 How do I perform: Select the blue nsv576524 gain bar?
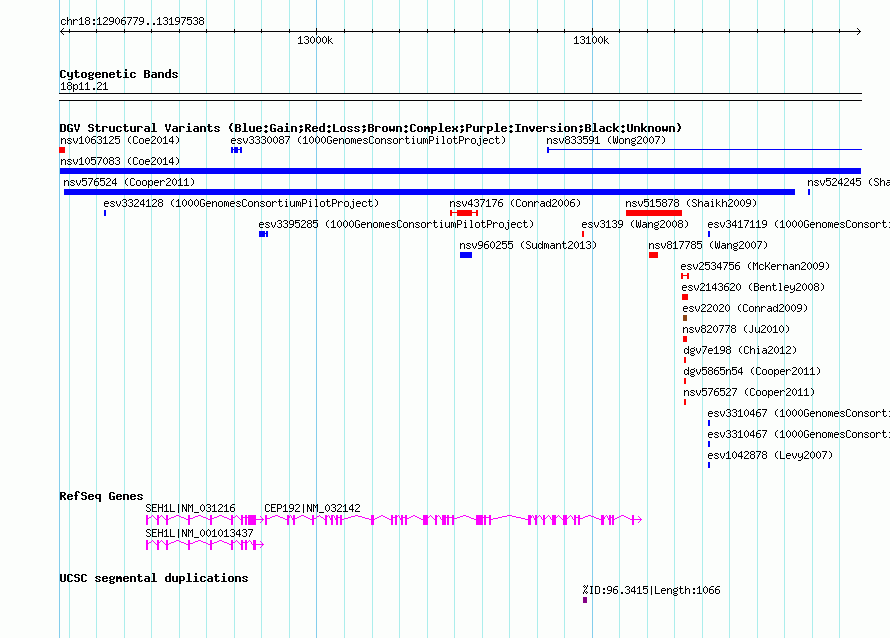coord(429,192)
